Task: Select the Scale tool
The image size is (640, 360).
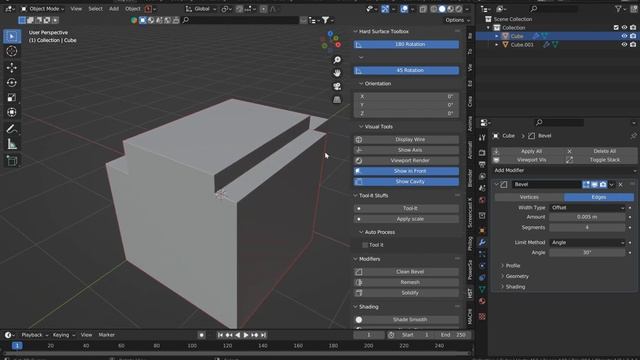Action: point(12,98)
